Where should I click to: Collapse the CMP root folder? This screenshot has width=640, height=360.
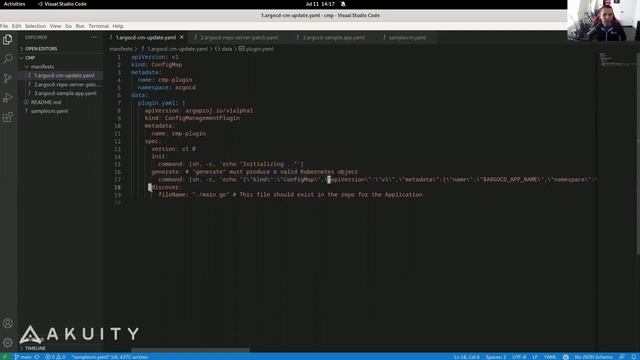click(x=60, y=58)
